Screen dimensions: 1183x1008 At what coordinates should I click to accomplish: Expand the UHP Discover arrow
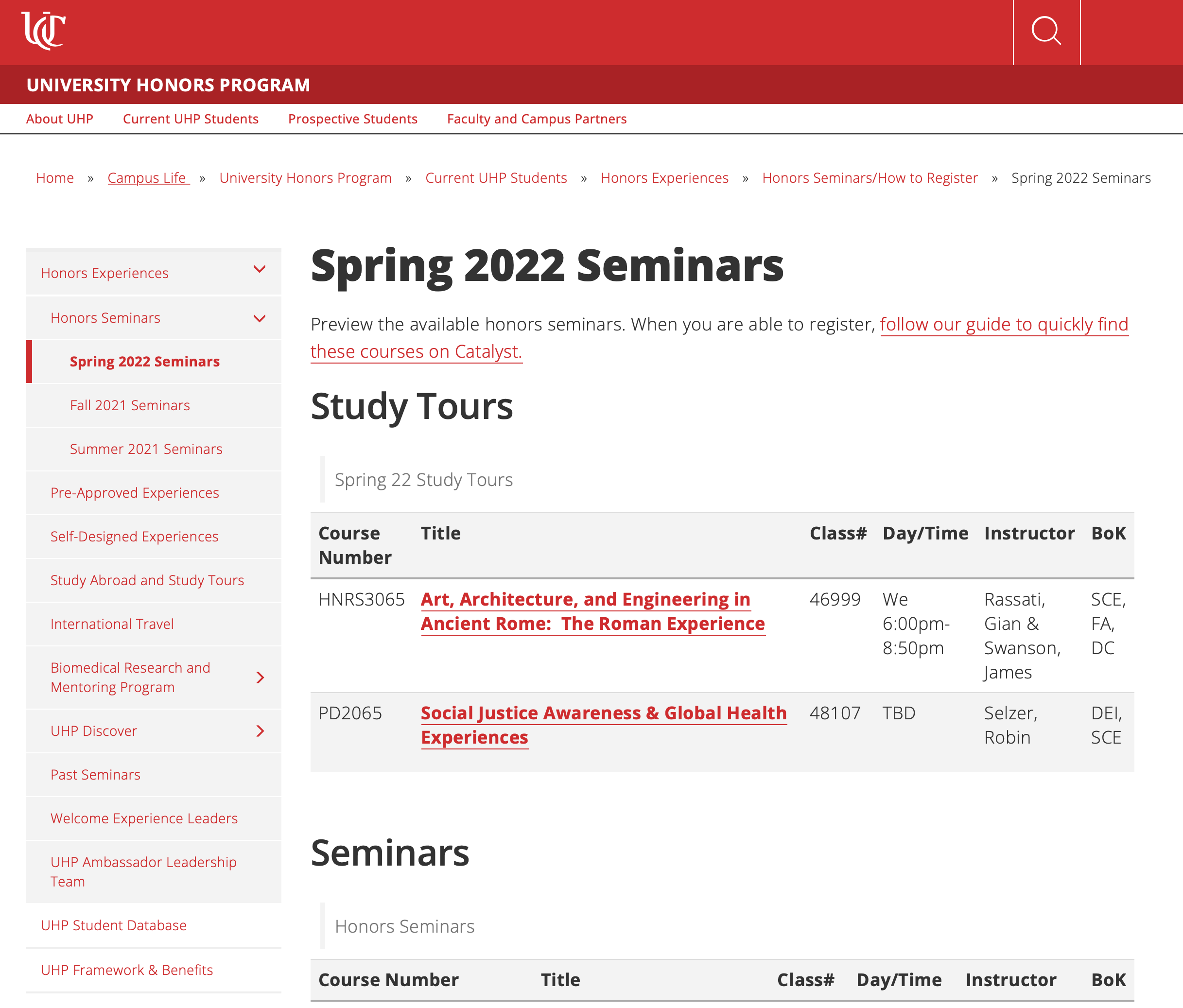tap(261, 731)
